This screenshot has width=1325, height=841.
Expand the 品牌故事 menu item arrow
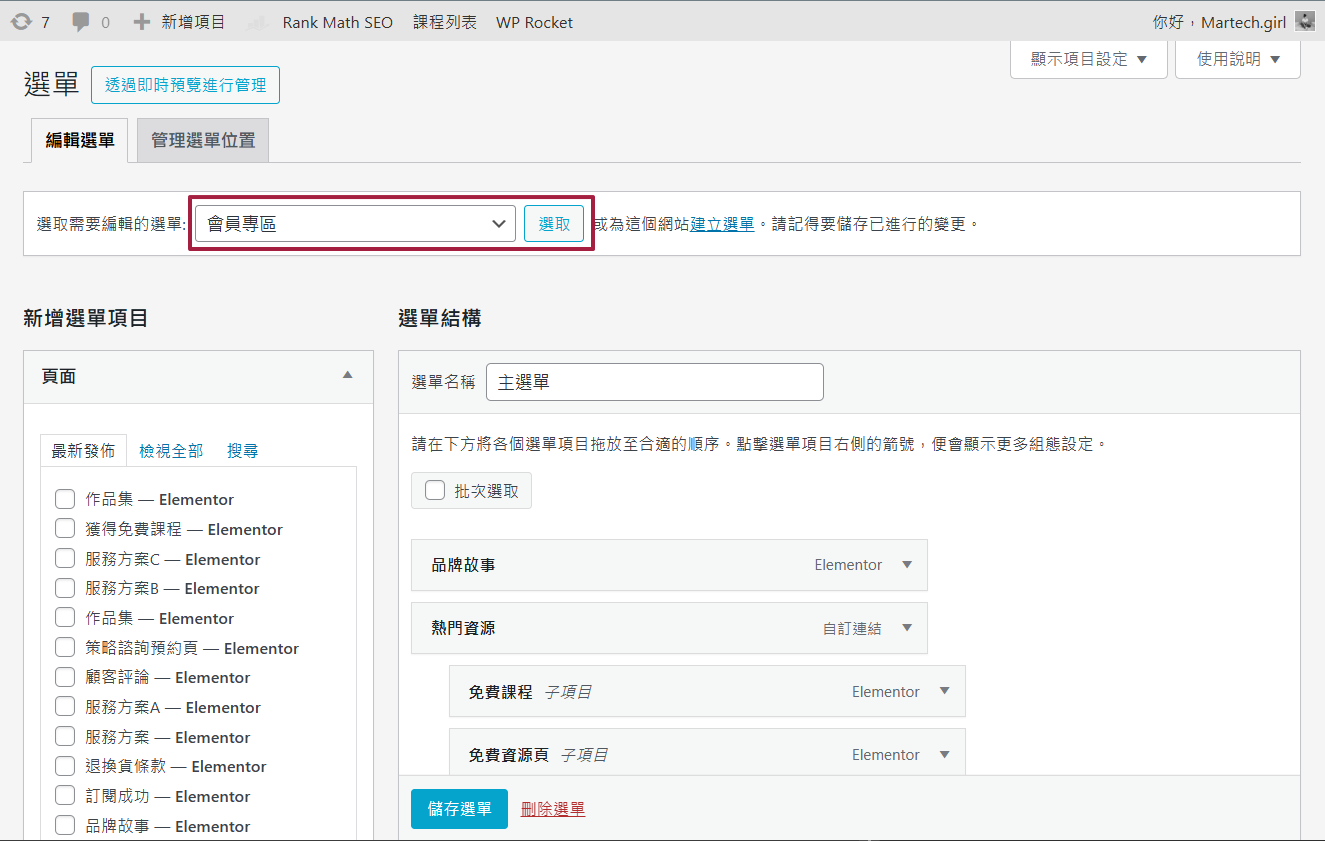tap(907, 565)
